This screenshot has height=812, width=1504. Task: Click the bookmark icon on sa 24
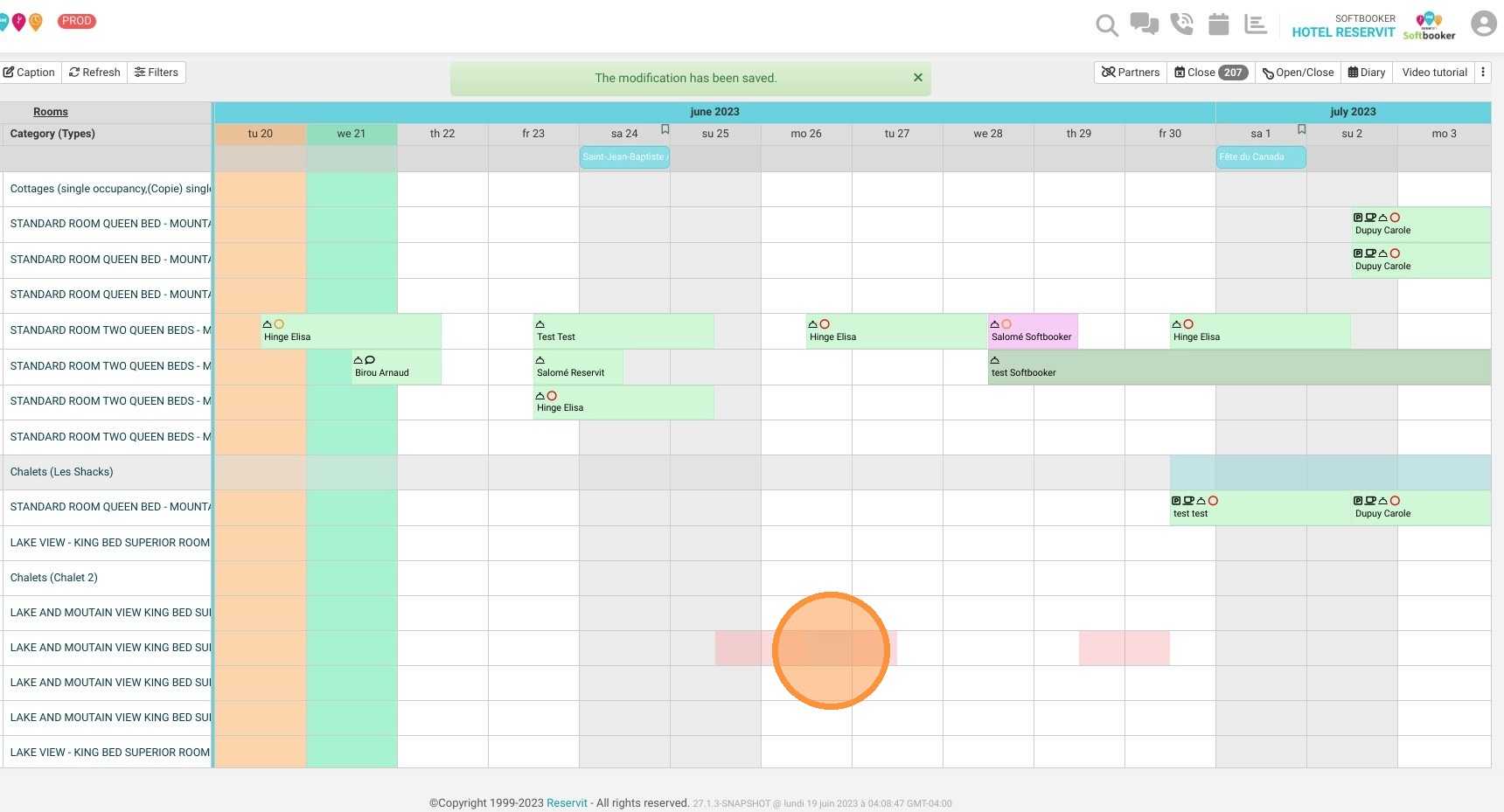pos(665,129)
